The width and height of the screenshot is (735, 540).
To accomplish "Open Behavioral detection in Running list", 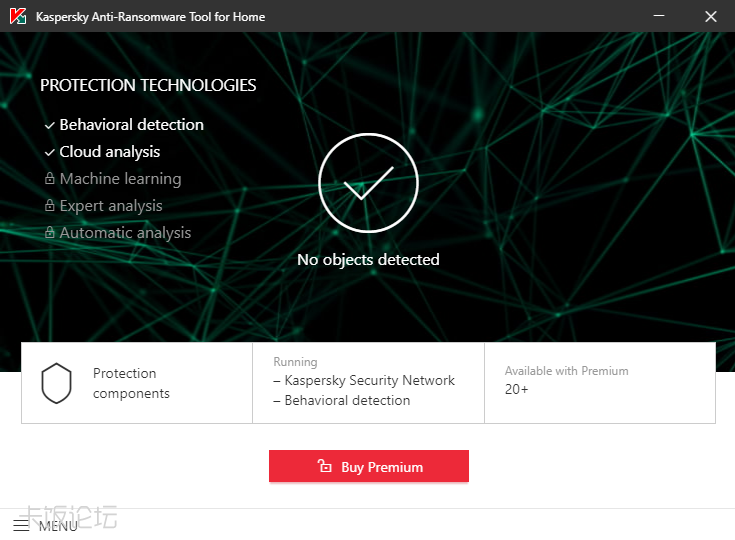I will tap(347, 400).
